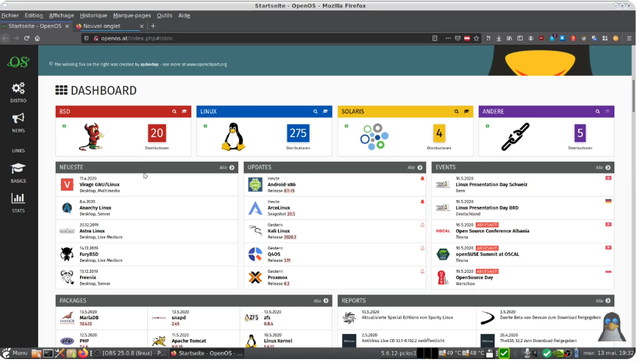Open the Marque-pages menu

click(x=132, y=15)
